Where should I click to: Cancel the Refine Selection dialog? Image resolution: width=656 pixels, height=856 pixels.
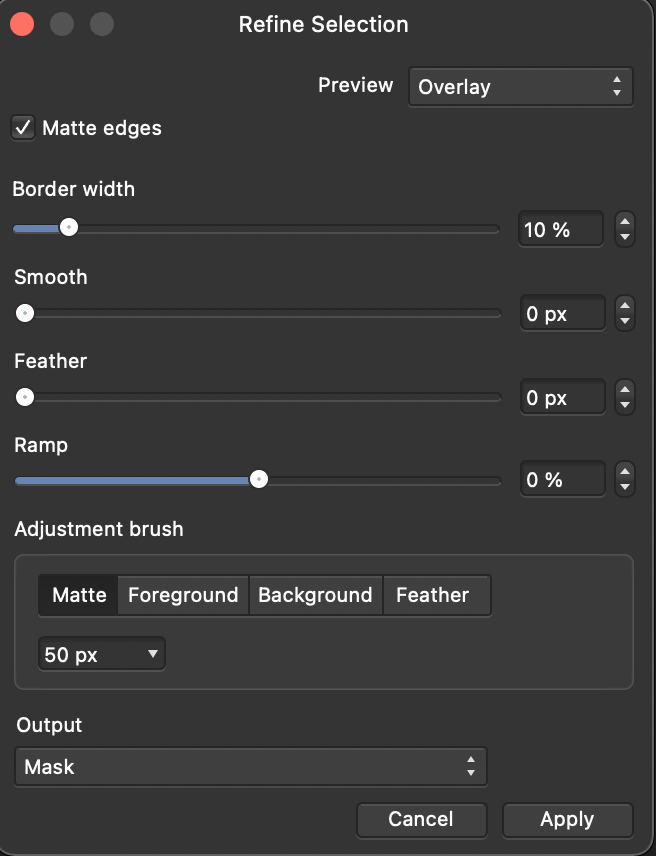pyautogui.click(x=421, y=819)
